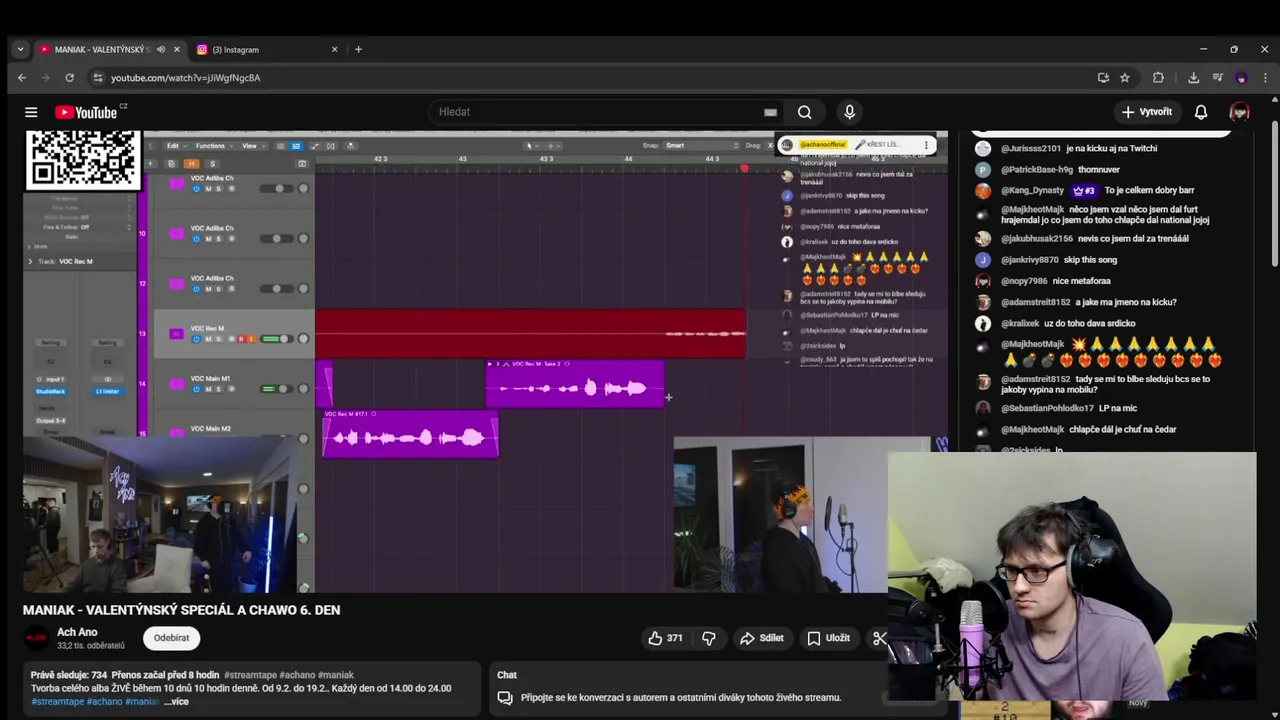This screenshot has height=720, width=1280.
Task: Close the Instagram tab
Action: tap(335, 49)
